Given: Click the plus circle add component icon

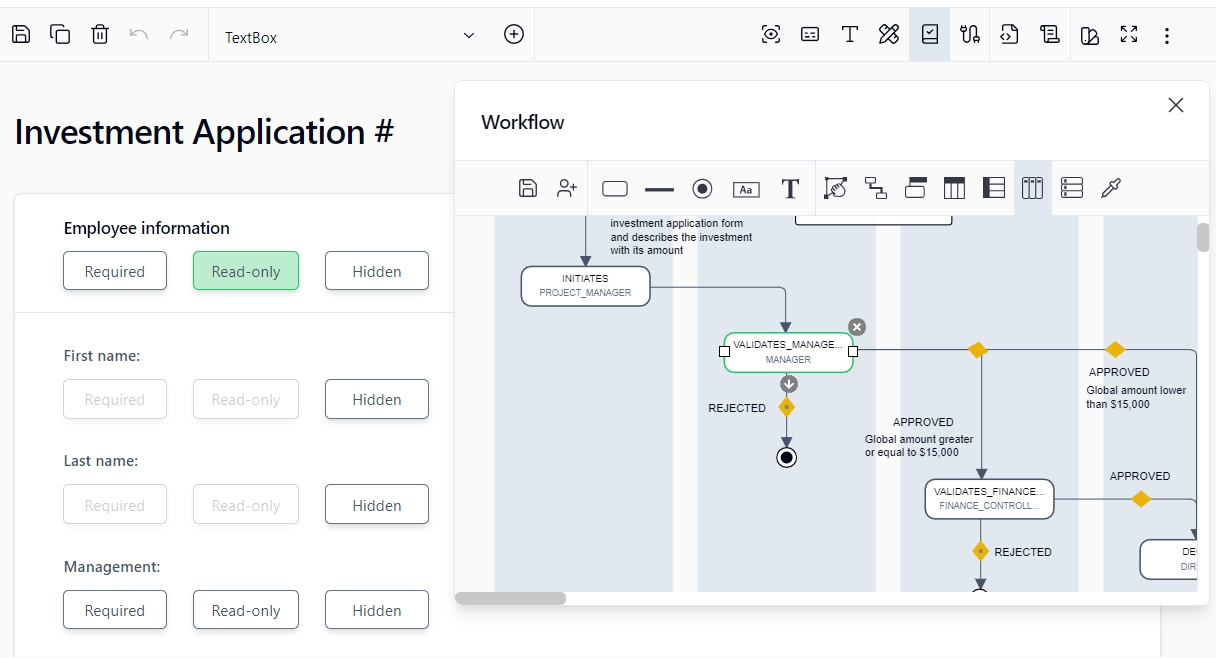Looking at the screenshot, I should click(x=513, y=35).
